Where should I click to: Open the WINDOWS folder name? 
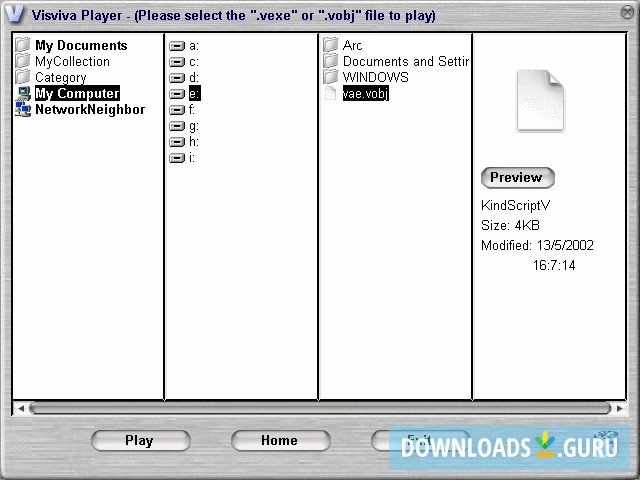tap(376, 77)
